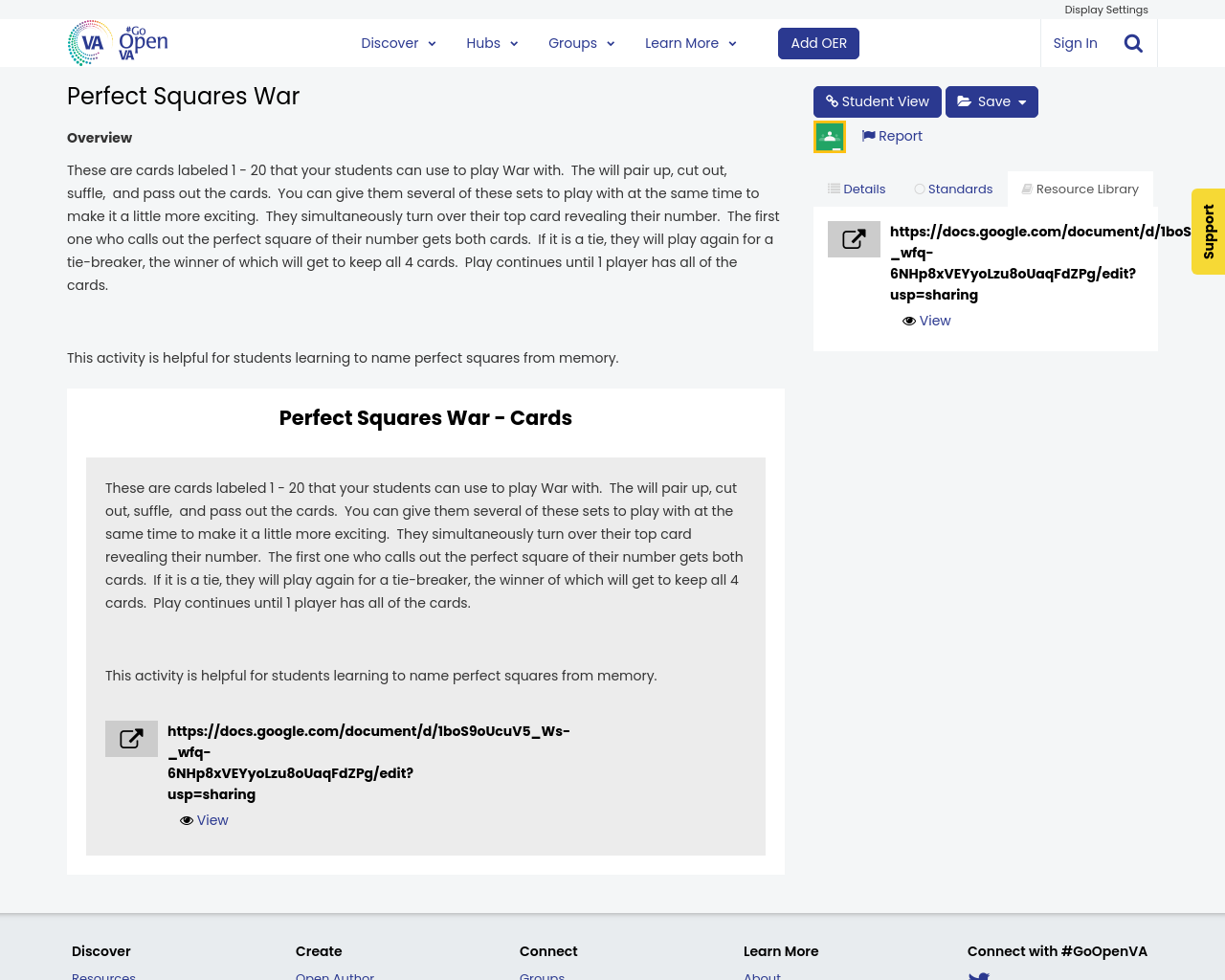
Task: Click the Add OER button
Action: coord(818,43)
